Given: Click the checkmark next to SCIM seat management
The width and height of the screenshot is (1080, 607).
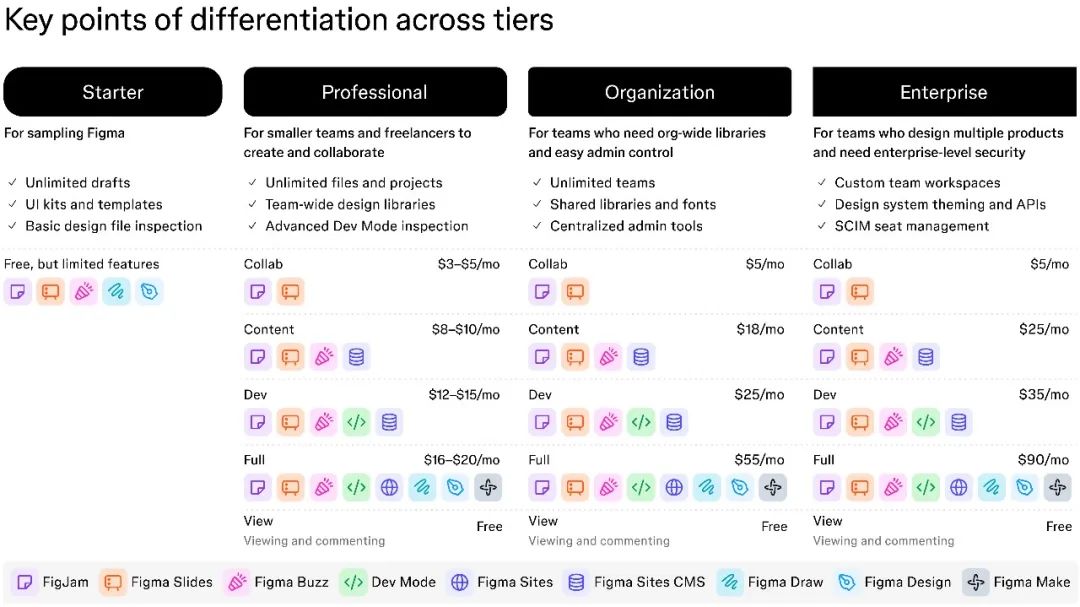Looking at the screenshot, I should [x=822, y=226].
